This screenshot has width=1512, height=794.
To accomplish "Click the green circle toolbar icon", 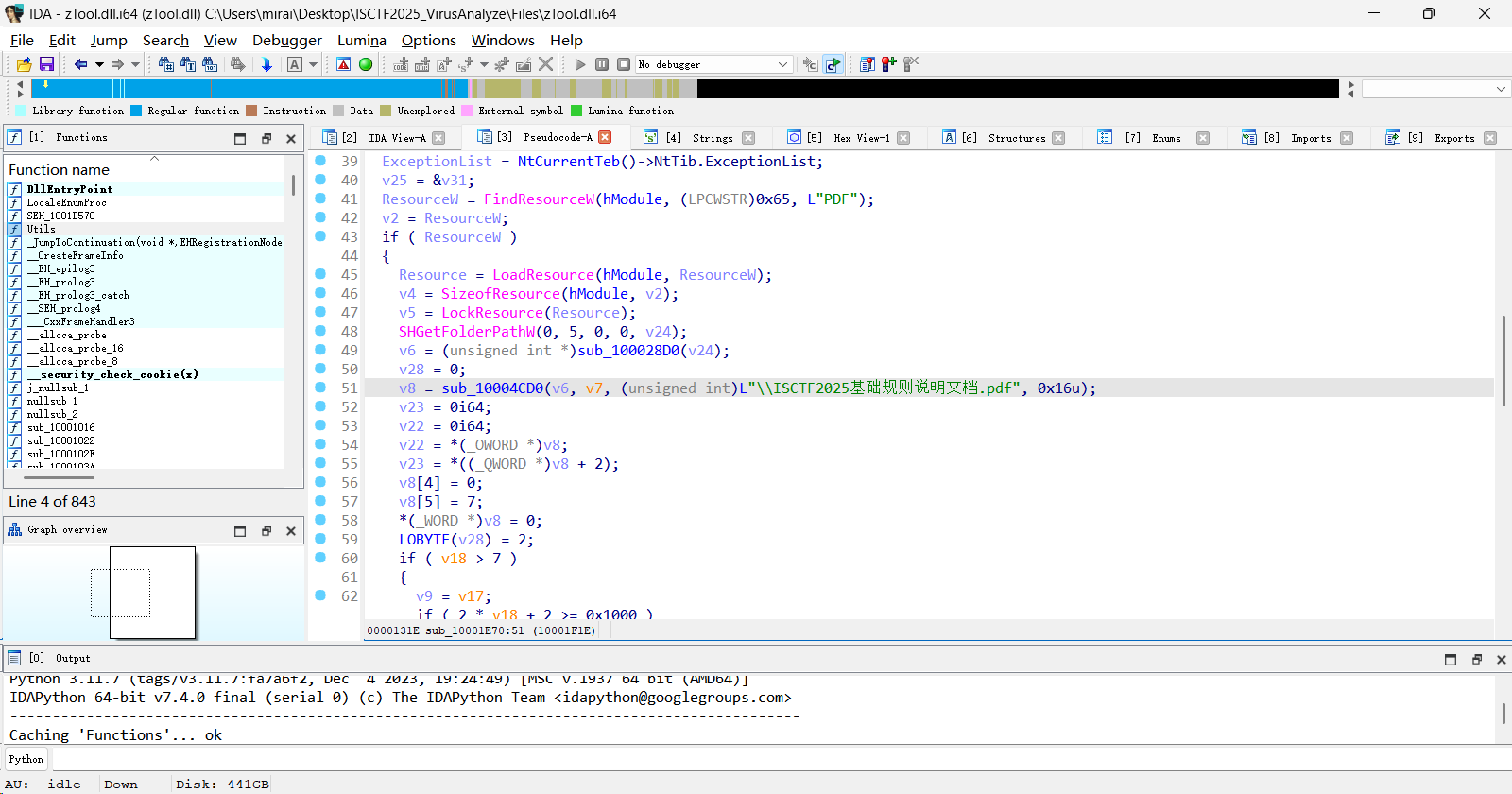I will click(x=366, y=64).
